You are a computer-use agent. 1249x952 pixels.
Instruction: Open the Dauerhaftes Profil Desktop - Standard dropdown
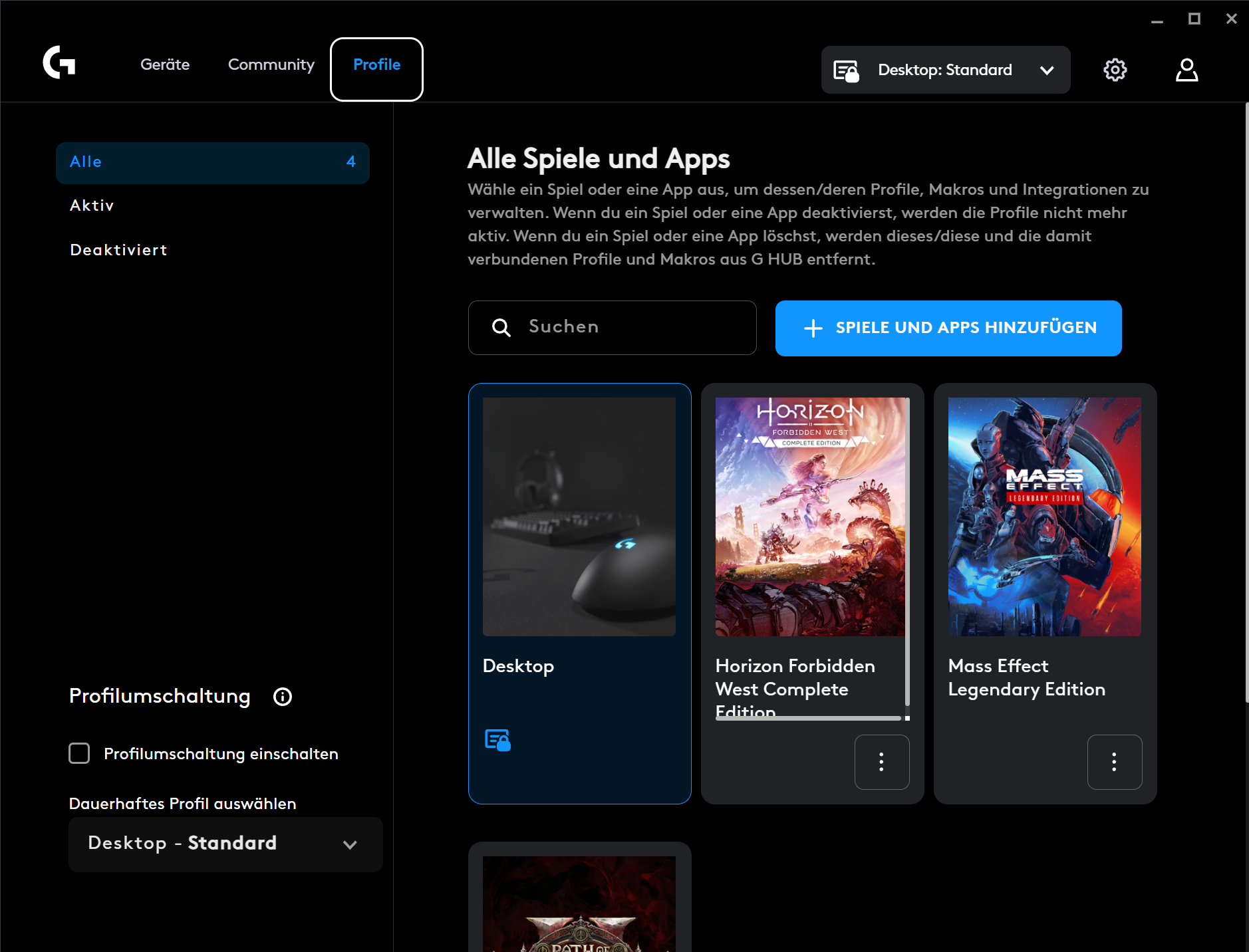(225, 844)
